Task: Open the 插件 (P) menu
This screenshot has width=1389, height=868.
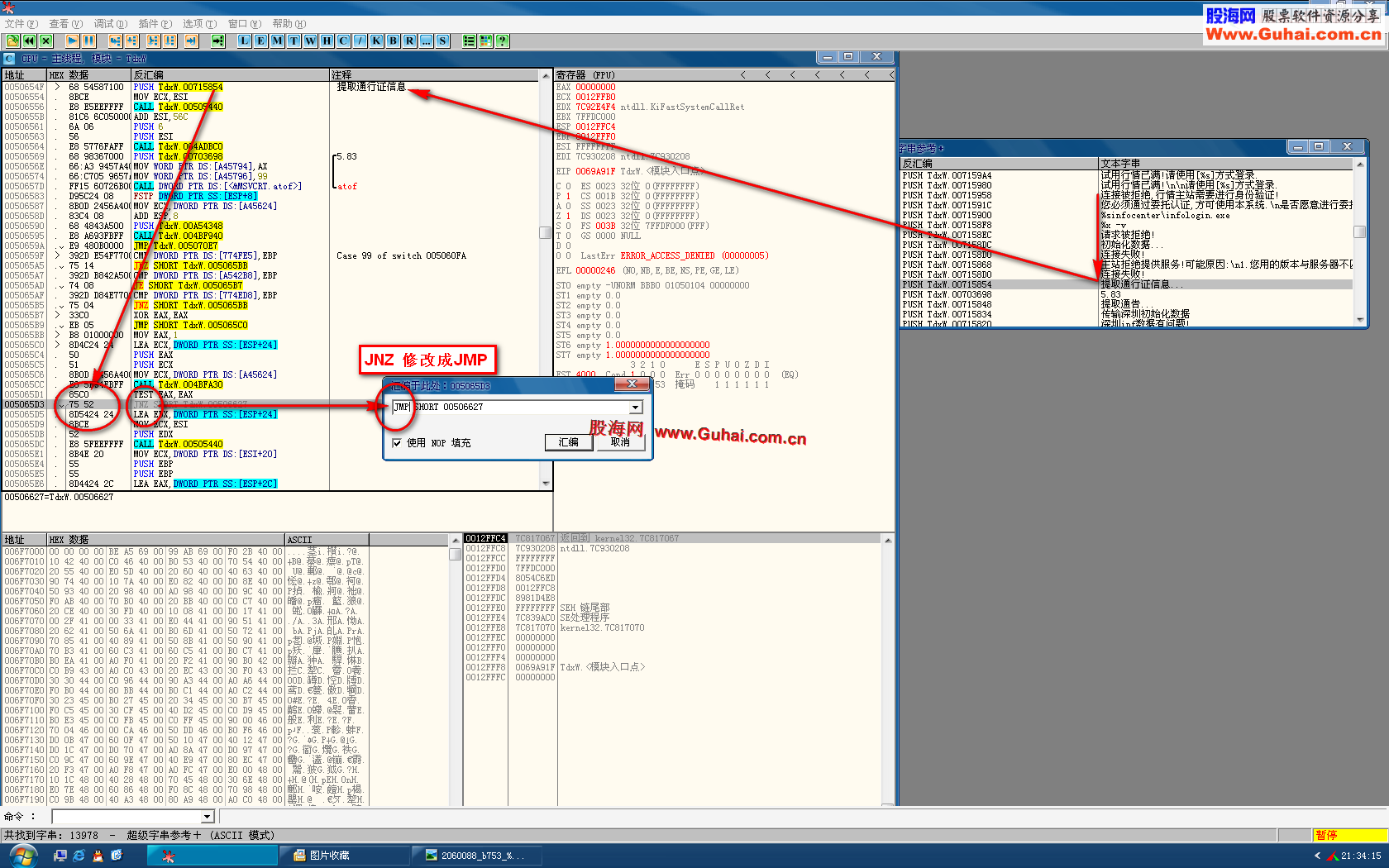Action: coord(155,24)
